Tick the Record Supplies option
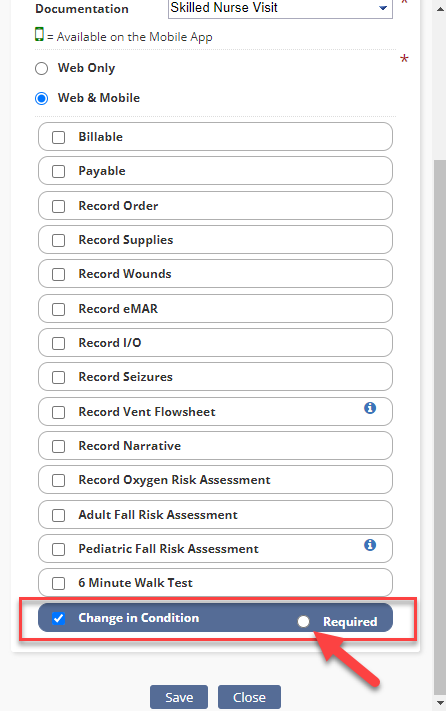446x711 pixels. click(58, 240)
